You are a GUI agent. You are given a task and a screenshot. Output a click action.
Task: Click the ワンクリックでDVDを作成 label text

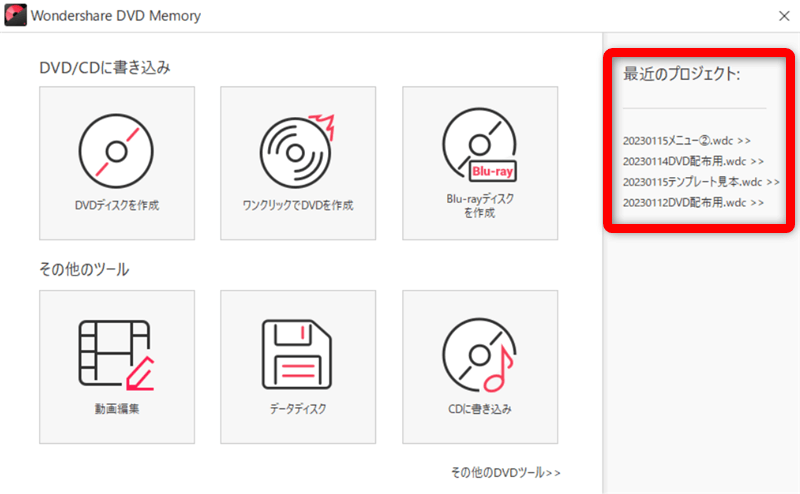[x=297, y=205]
